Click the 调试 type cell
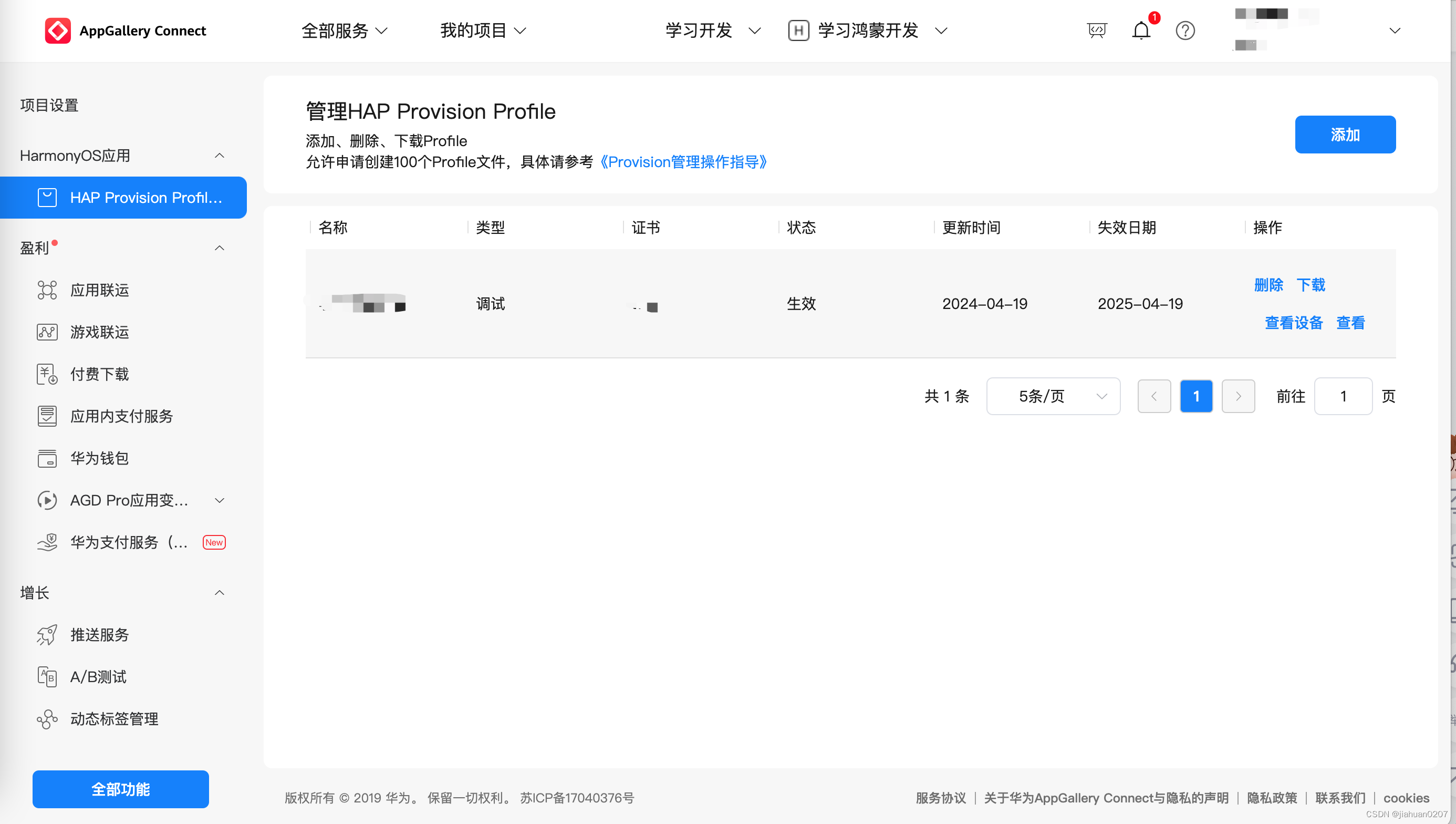This screenshot has height=824, width=1456. click(491, 304)
